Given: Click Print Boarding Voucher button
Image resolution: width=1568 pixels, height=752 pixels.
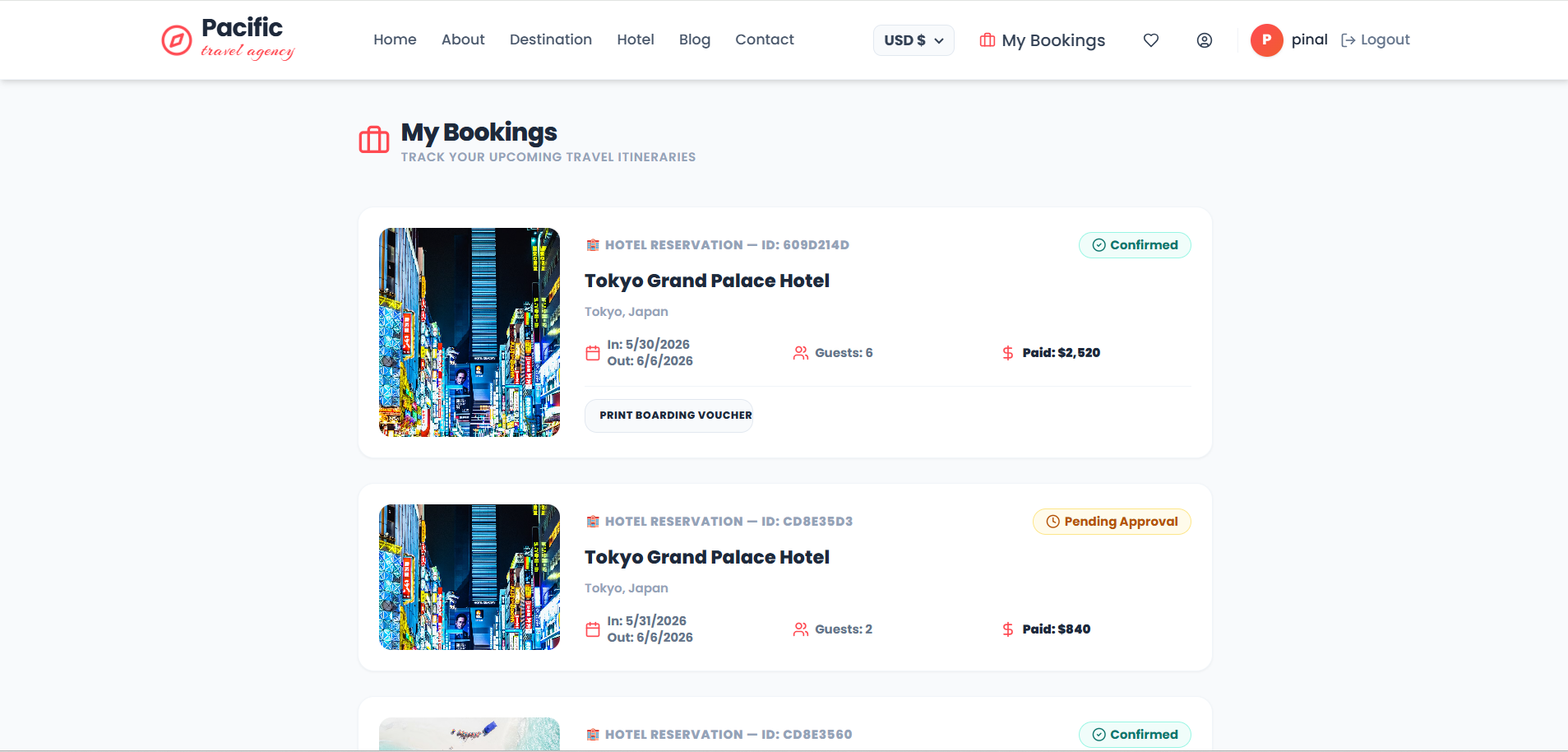Looking at the screenshot, I should coord(669,415).
